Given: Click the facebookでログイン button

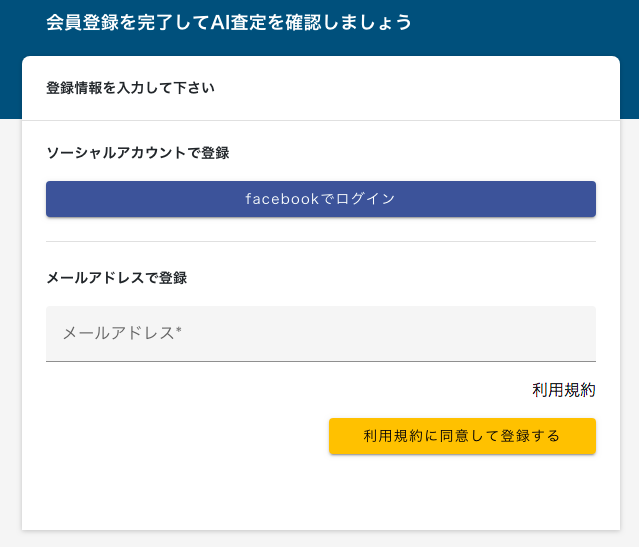Looking at the screenshot, I should 321,199.
